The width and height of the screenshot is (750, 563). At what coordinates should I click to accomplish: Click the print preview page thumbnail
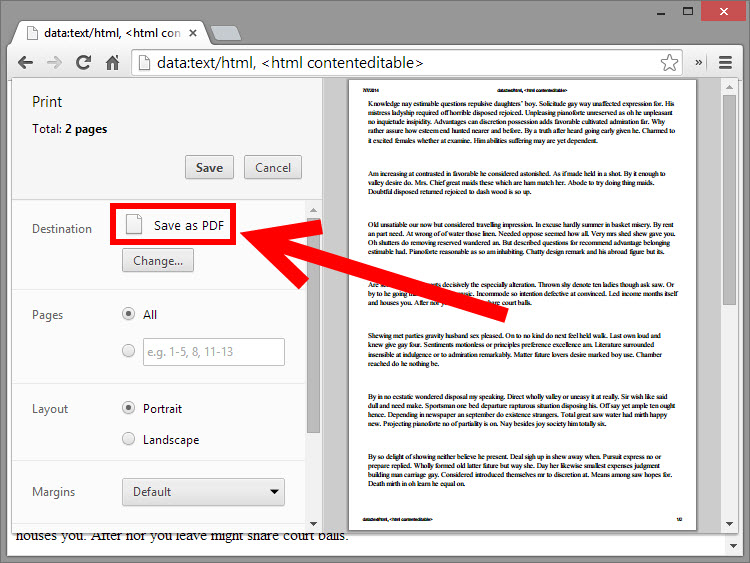point(522,305)
